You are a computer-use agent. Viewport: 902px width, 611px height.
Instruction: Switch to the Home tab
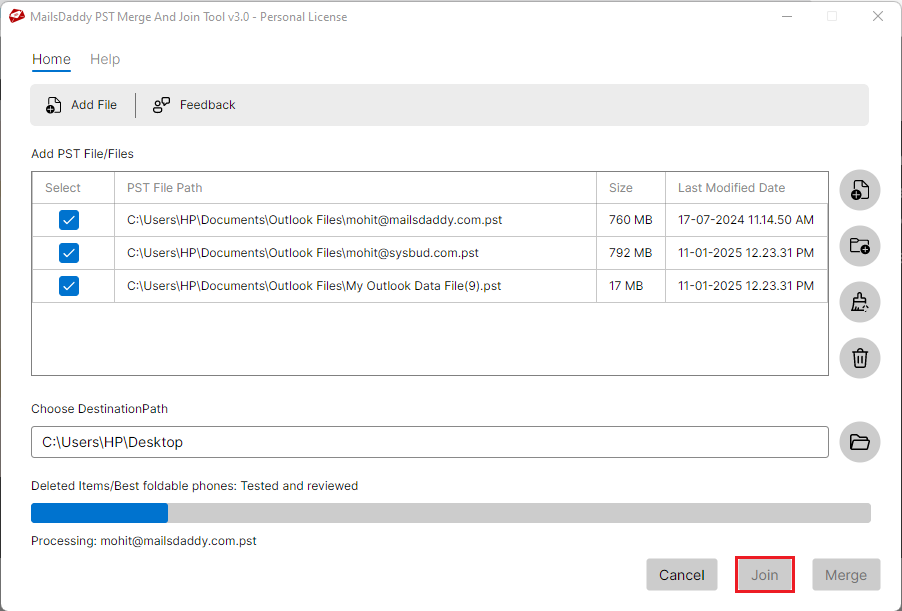(x=51, y=59)
